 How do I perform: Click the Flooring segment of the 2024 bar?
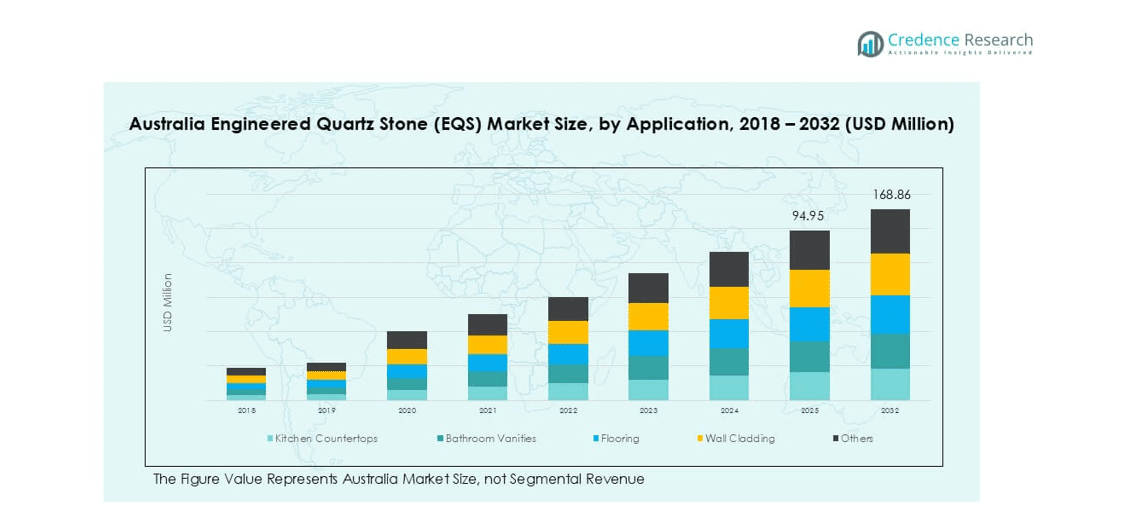(729, 333)
